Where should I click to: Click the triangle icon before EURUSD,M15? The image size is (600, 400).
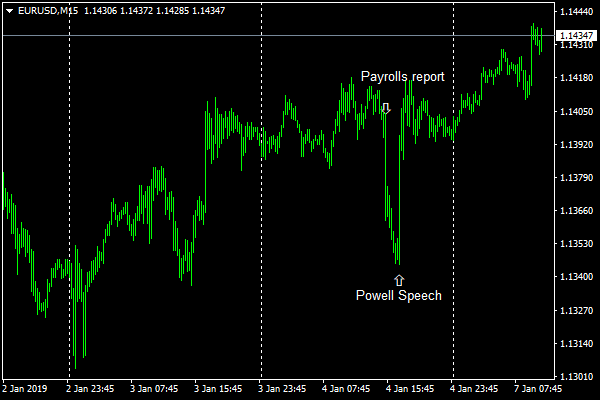[x=9, y=10]
